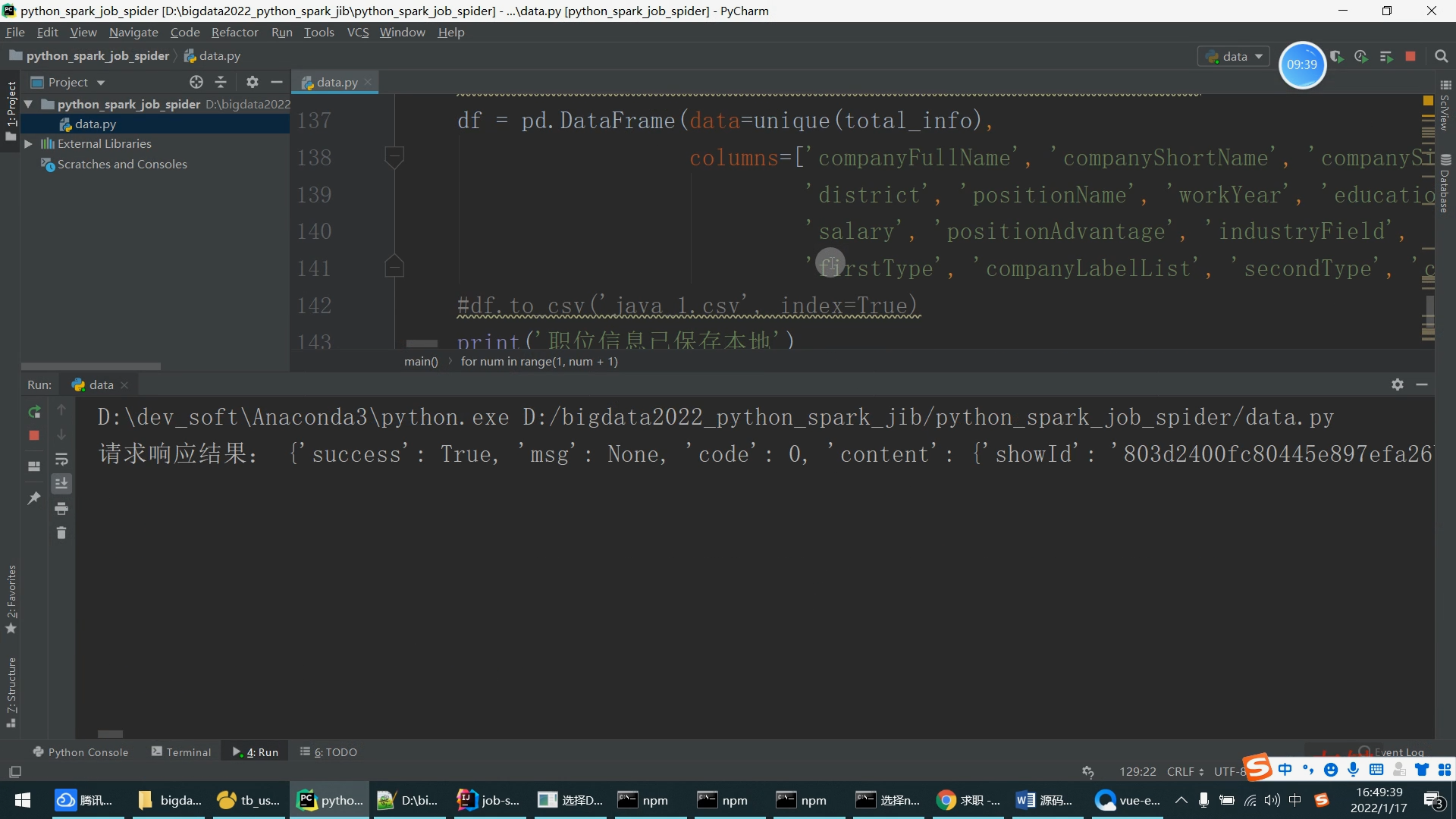Stop the running process in top toolbar
The width and height of the screenshot is (1456, 819).
click(1410, 57)
